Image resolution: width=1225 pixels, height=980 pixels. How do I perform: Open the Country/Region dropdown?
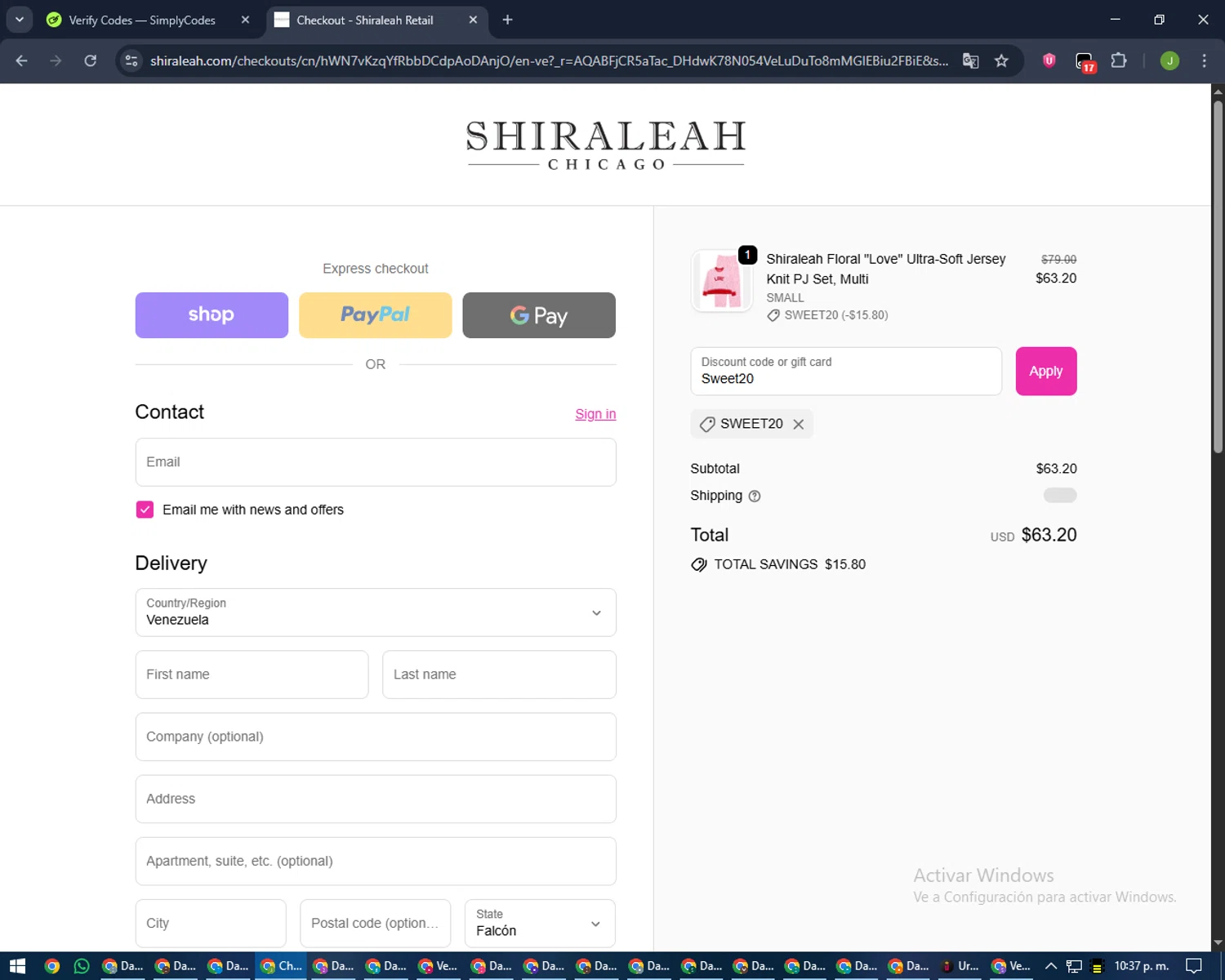click(x=376, y=612)
